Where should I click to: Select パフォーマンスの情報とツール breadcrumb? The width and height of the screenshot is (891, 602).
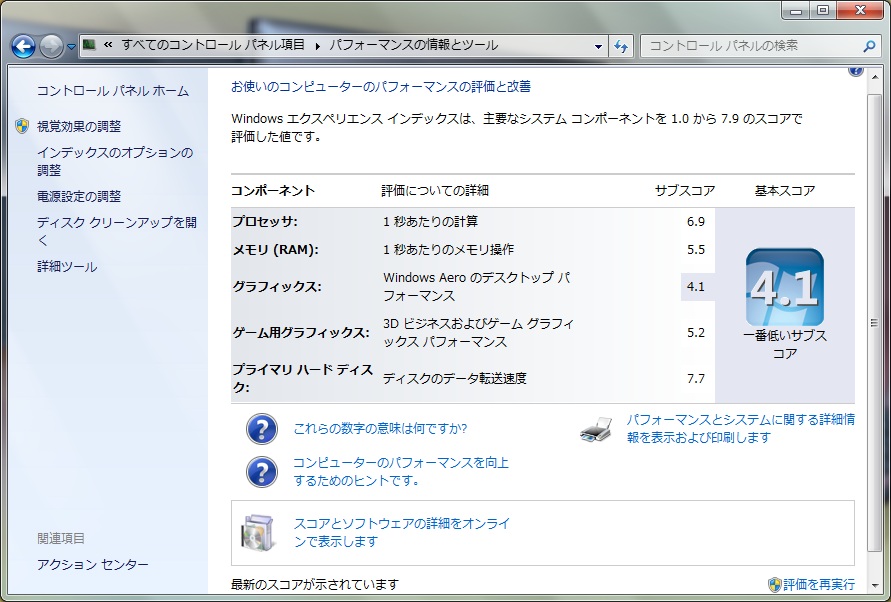(x=413, y=45)
